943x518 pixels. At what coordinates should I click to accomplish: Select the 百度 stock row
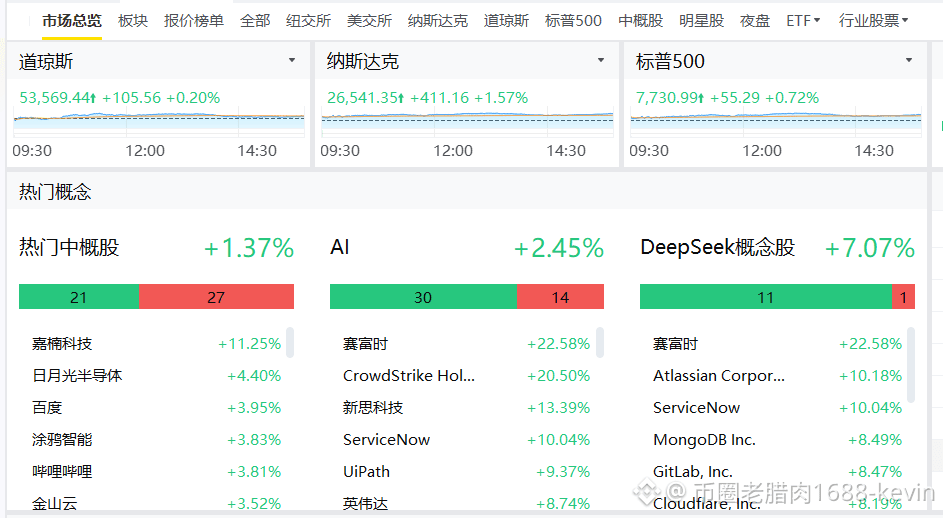point(156,407)
